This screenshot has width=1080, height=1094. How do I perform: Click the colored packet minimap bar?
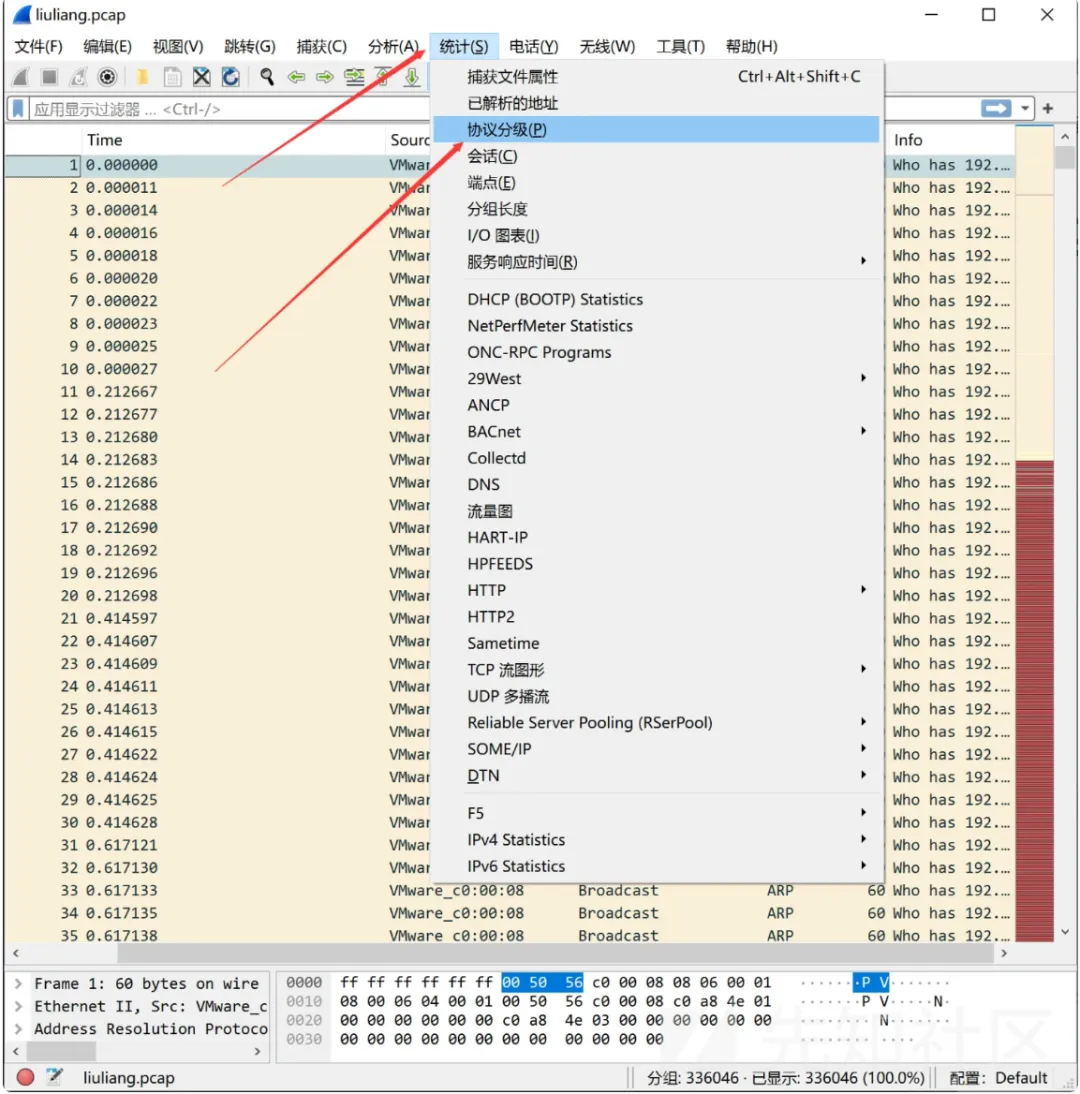pos(1035,534)
